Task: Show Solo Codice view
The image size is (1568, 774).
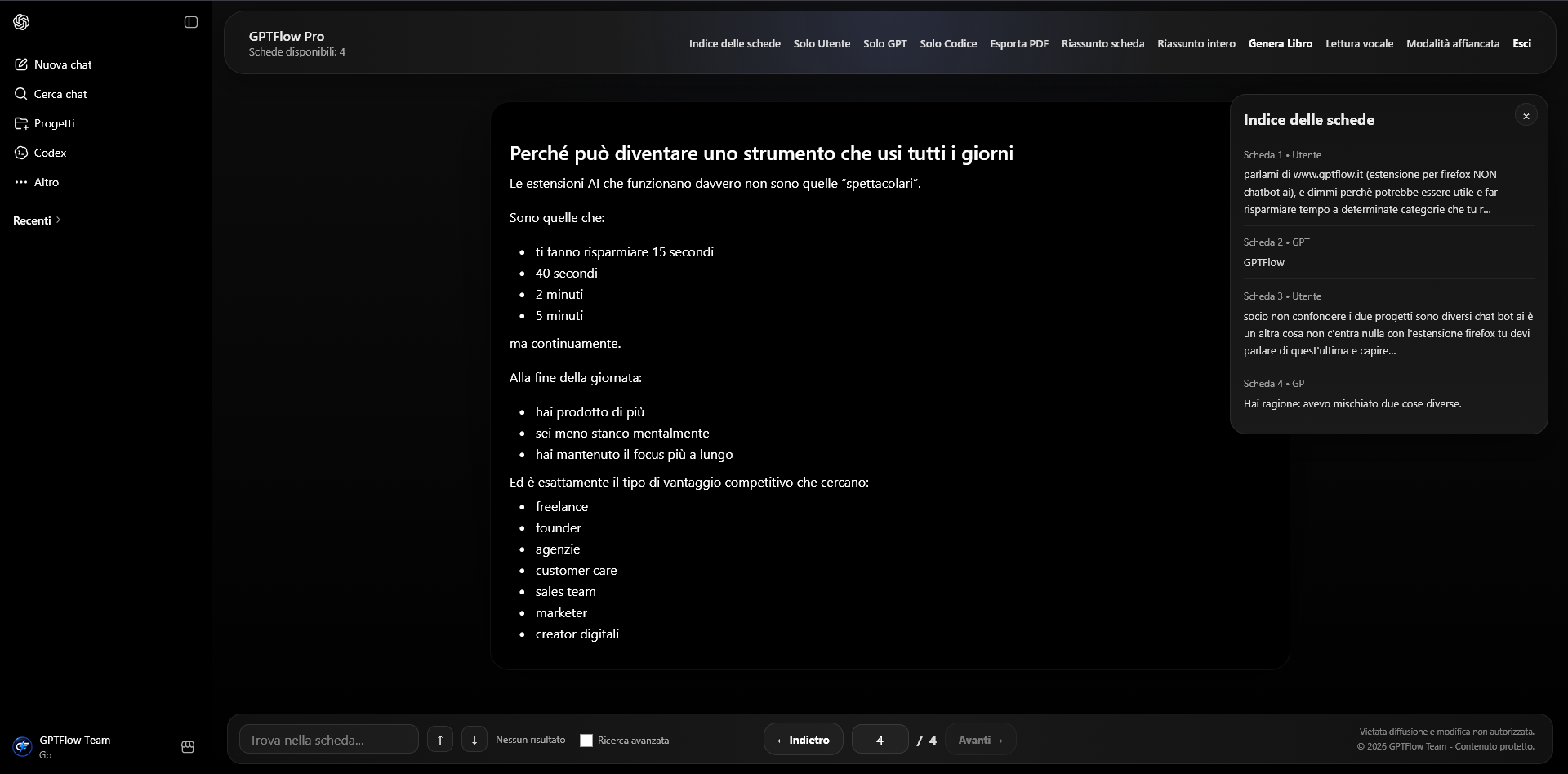Action: [948, 43]
